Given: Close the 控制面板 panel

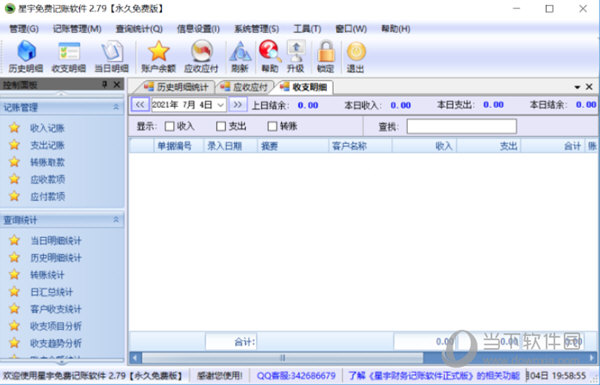Looking at the screenshot, I should pos(117,85).
